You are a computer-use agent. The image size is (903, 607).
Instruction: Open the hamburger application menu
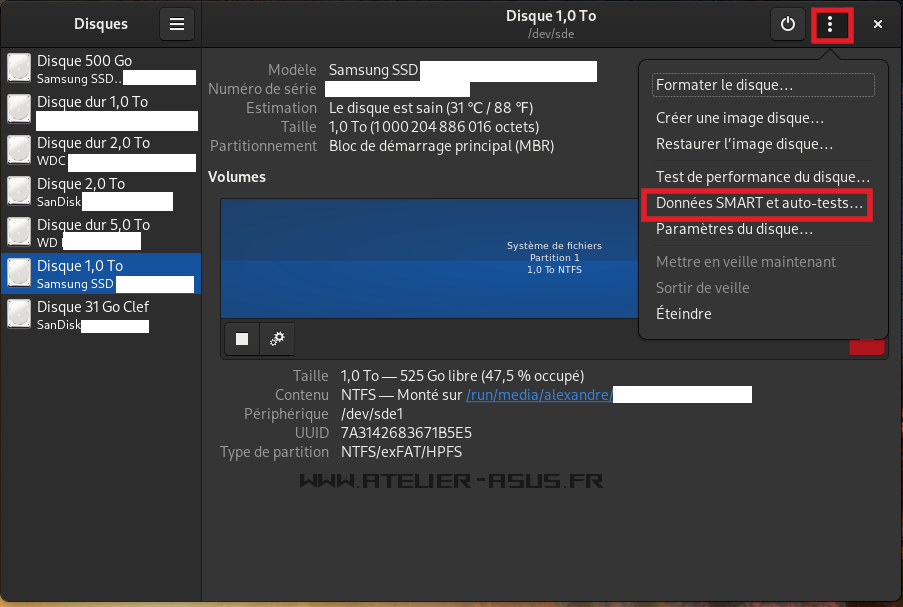(x=177, y=24)
